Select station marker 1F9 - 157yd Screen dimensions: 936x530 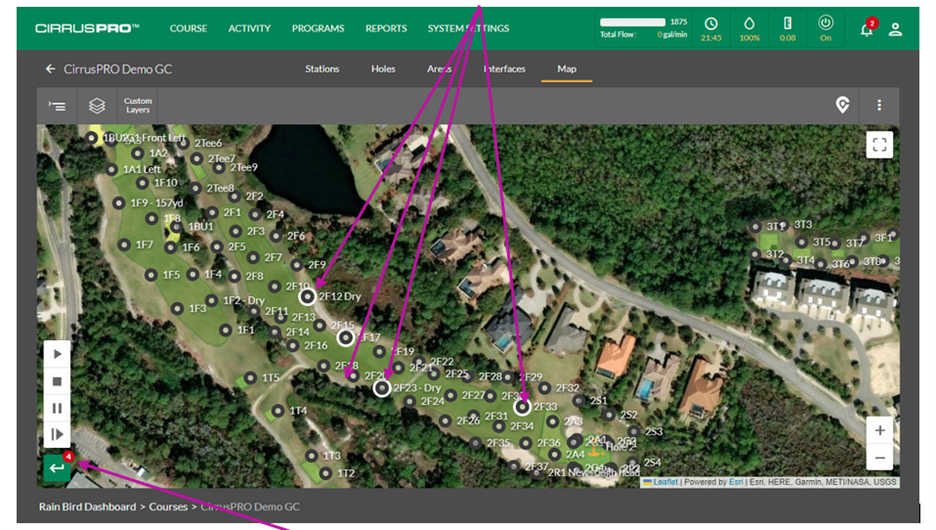click(x=119, y=203)
